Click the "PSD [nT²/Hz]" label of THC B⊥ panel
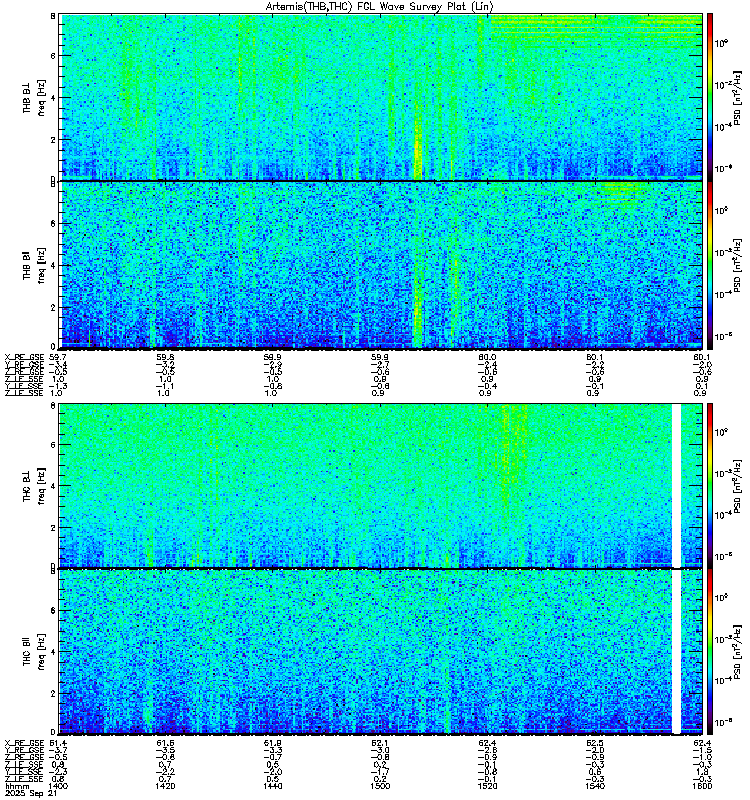The height and width of the screenshot is (800, 750). coord(737,486)
